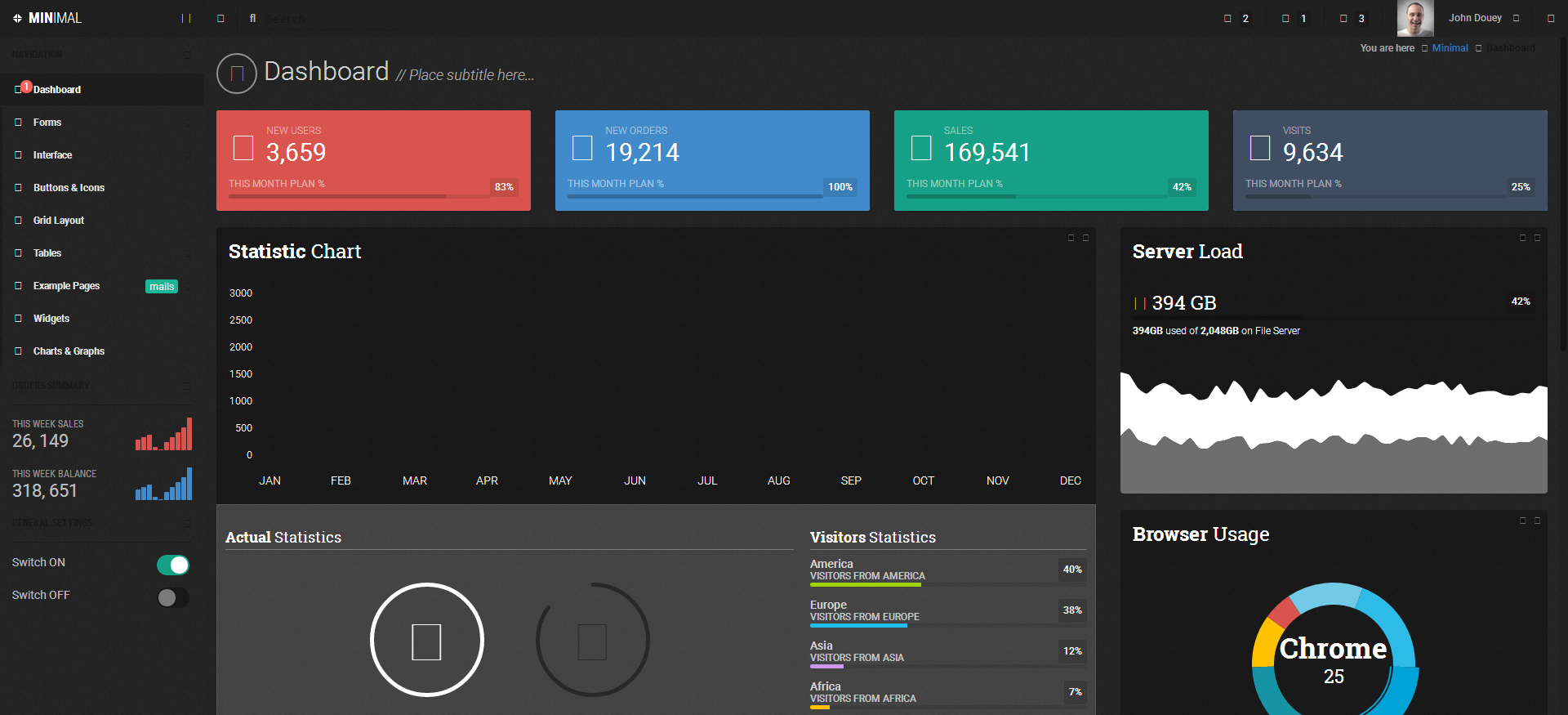Click the Sales card icon
Image resolution: width=1568 pixels, height=715 pixels.
pyautogui.click(x=921, y=148)
